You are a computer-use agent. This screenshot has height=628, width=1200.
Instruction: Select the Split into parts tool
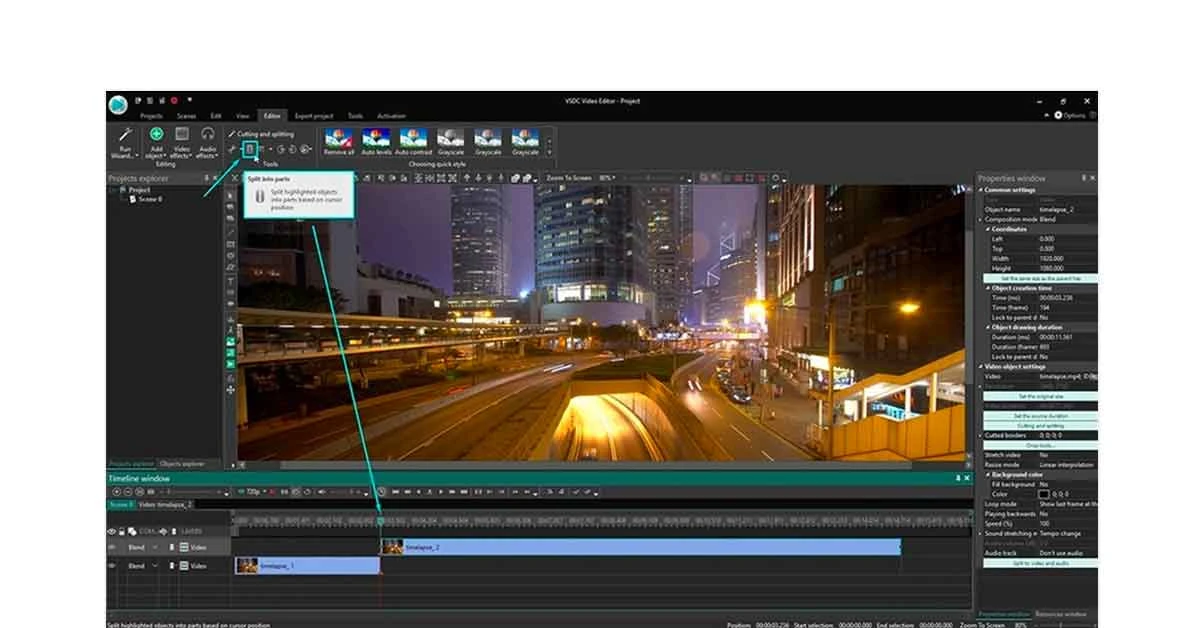pyautogui.click(x=248, y=148)
